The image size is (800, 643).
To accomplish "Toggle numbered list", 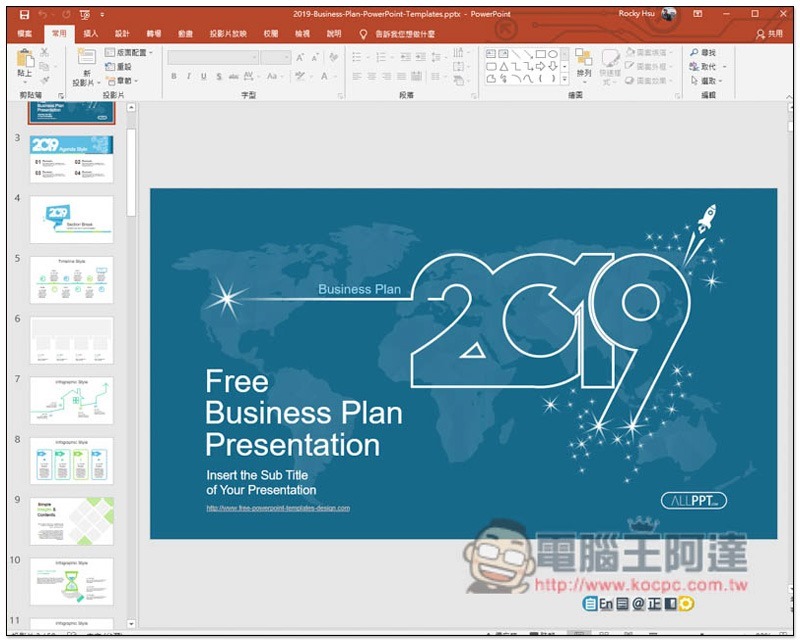I will pos(383,57).
